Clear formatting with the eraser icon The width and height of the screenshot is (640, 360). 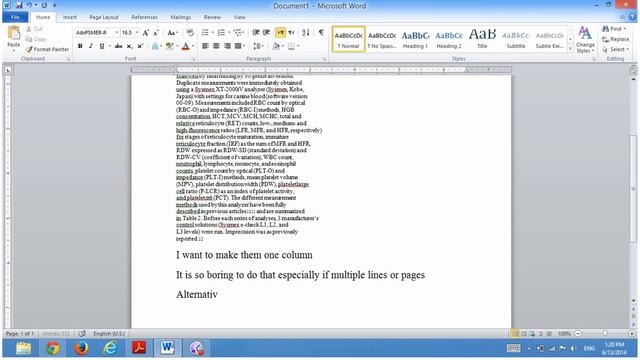coord(190,33)
